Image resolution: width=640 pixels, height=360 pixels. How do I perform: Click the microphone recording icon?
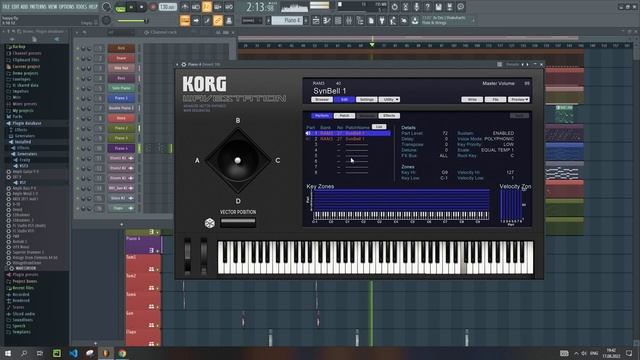point(416,7)
